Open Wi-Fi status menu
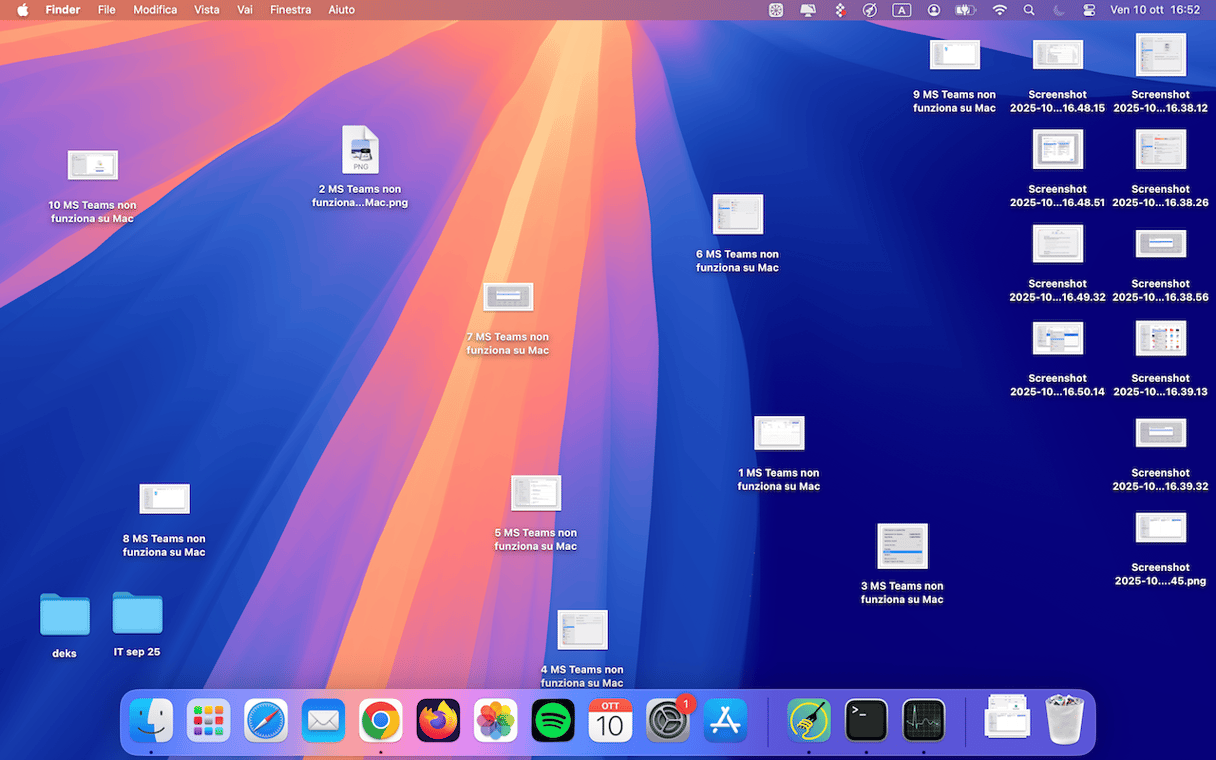 coord(999,10)
